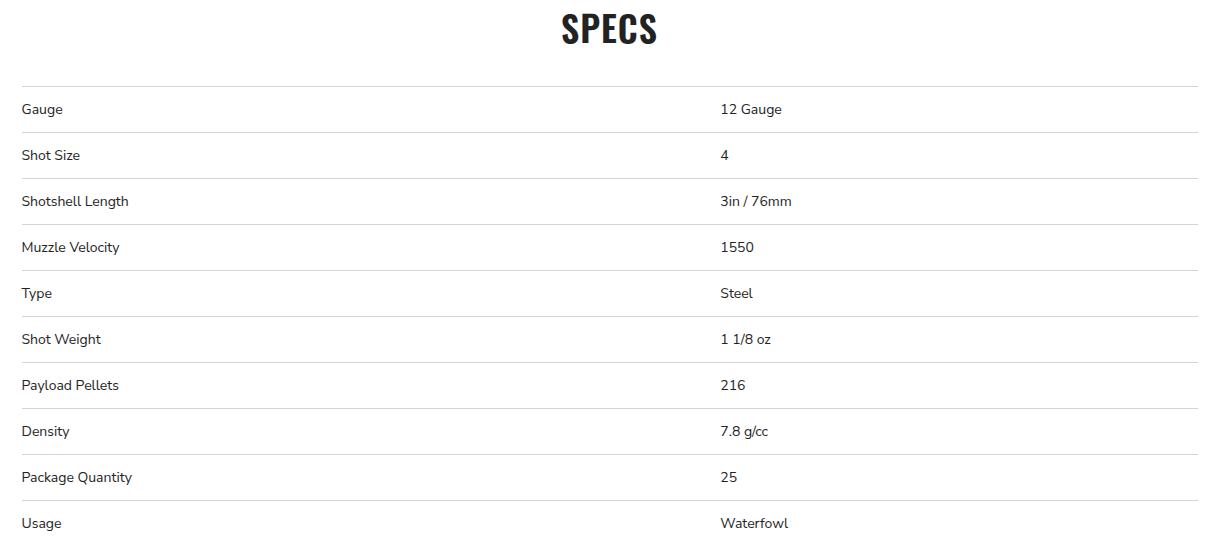Click the 12 Gauge value

click(751, 110)
